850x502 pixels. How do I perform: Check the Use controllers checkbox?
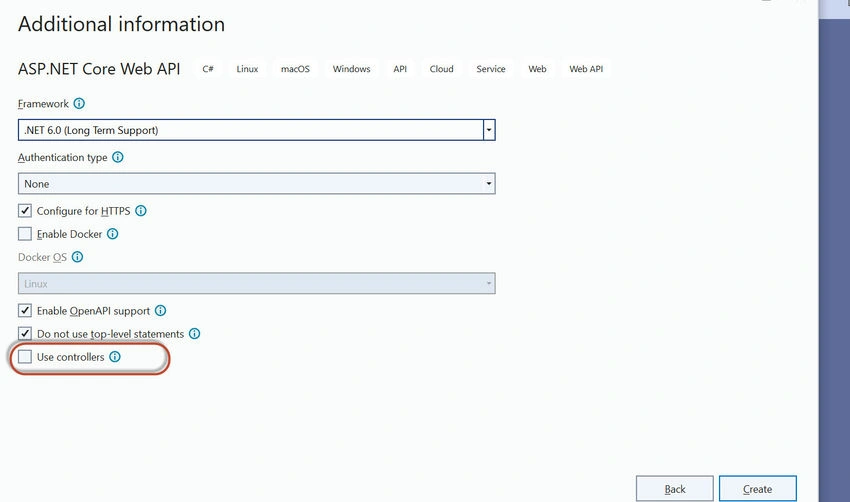(25, 356)
